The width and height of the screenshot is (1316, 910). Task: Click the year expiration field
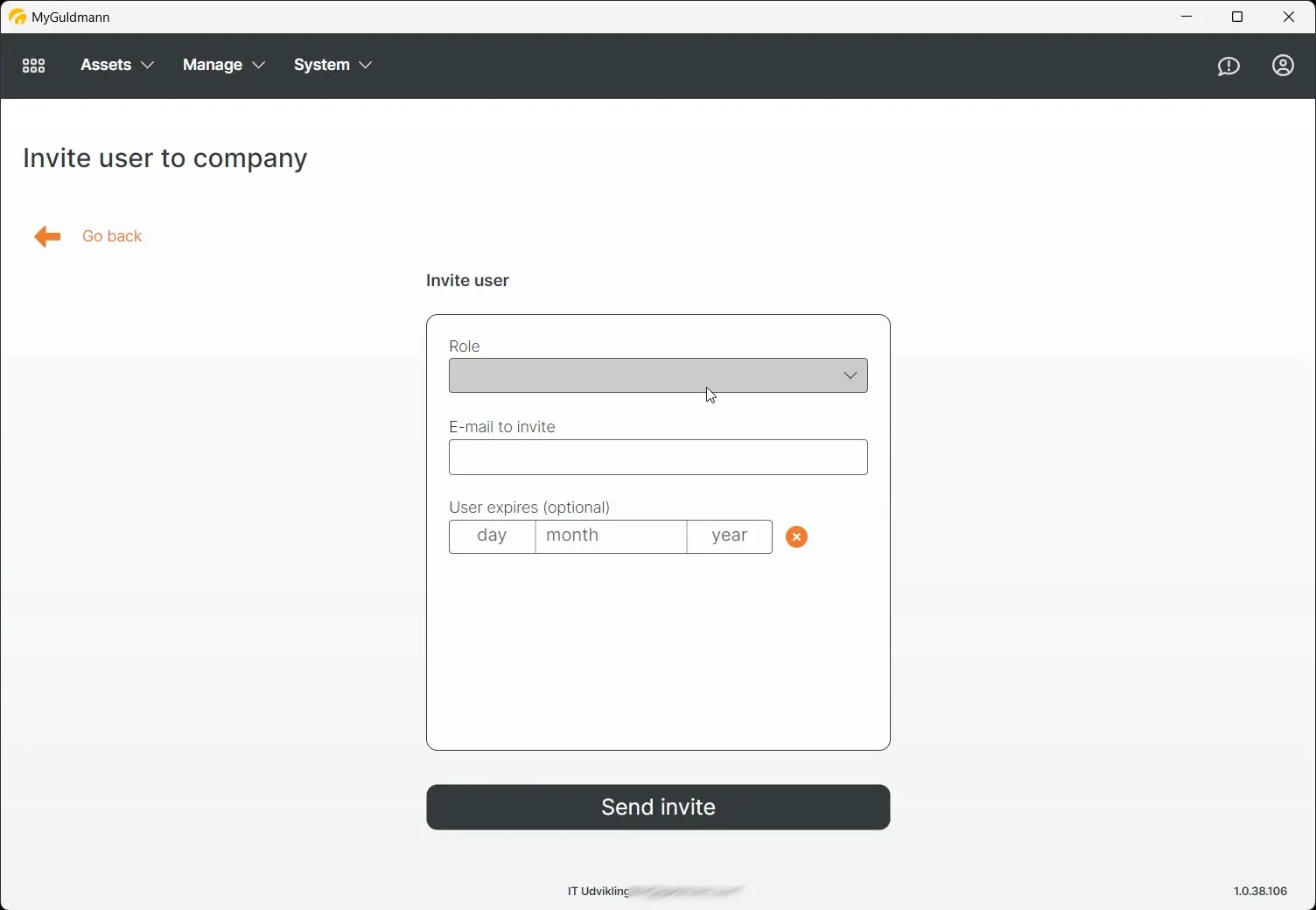[729, 536]
